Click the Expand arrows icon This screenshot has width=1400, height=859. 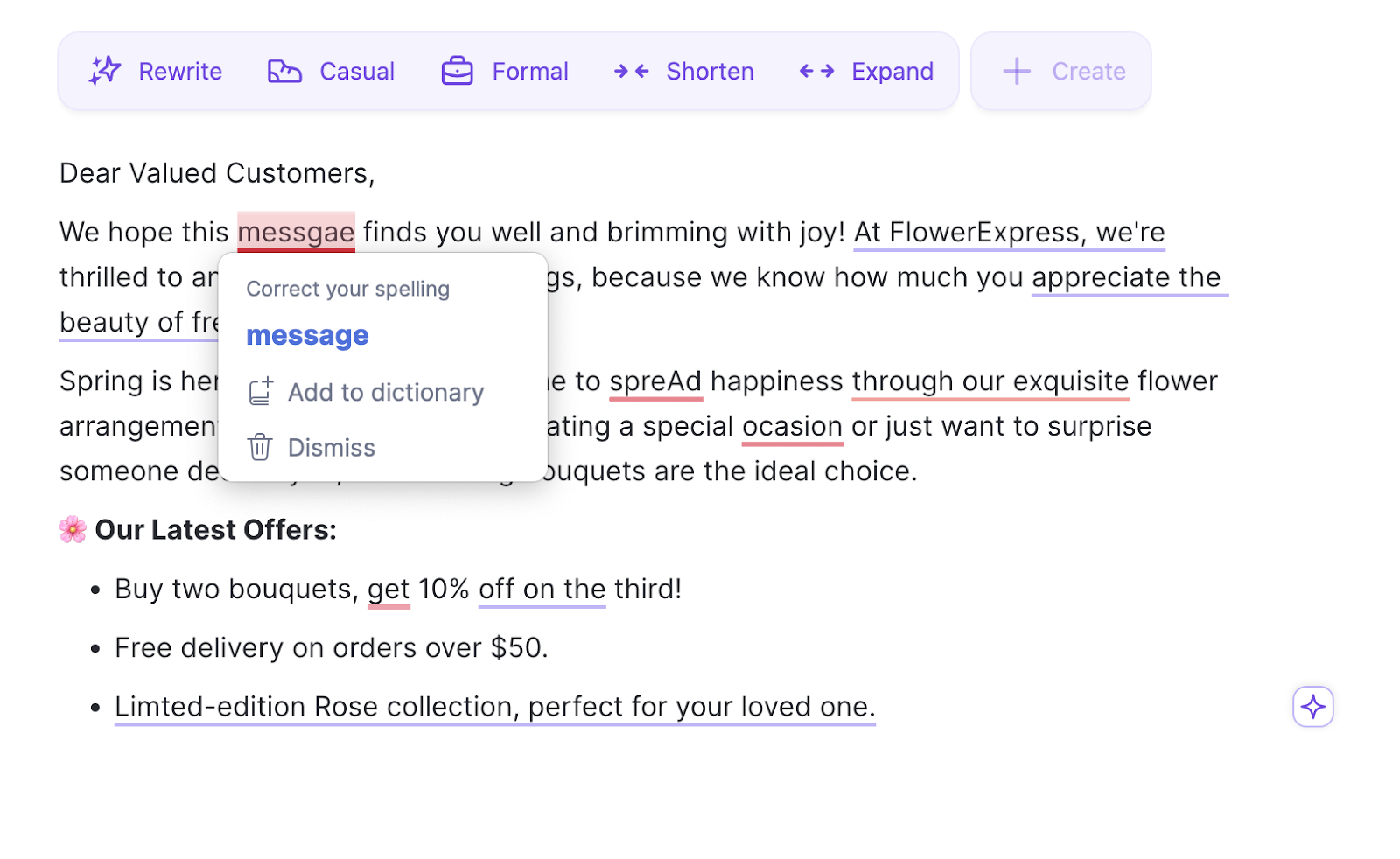click(816, 71)
